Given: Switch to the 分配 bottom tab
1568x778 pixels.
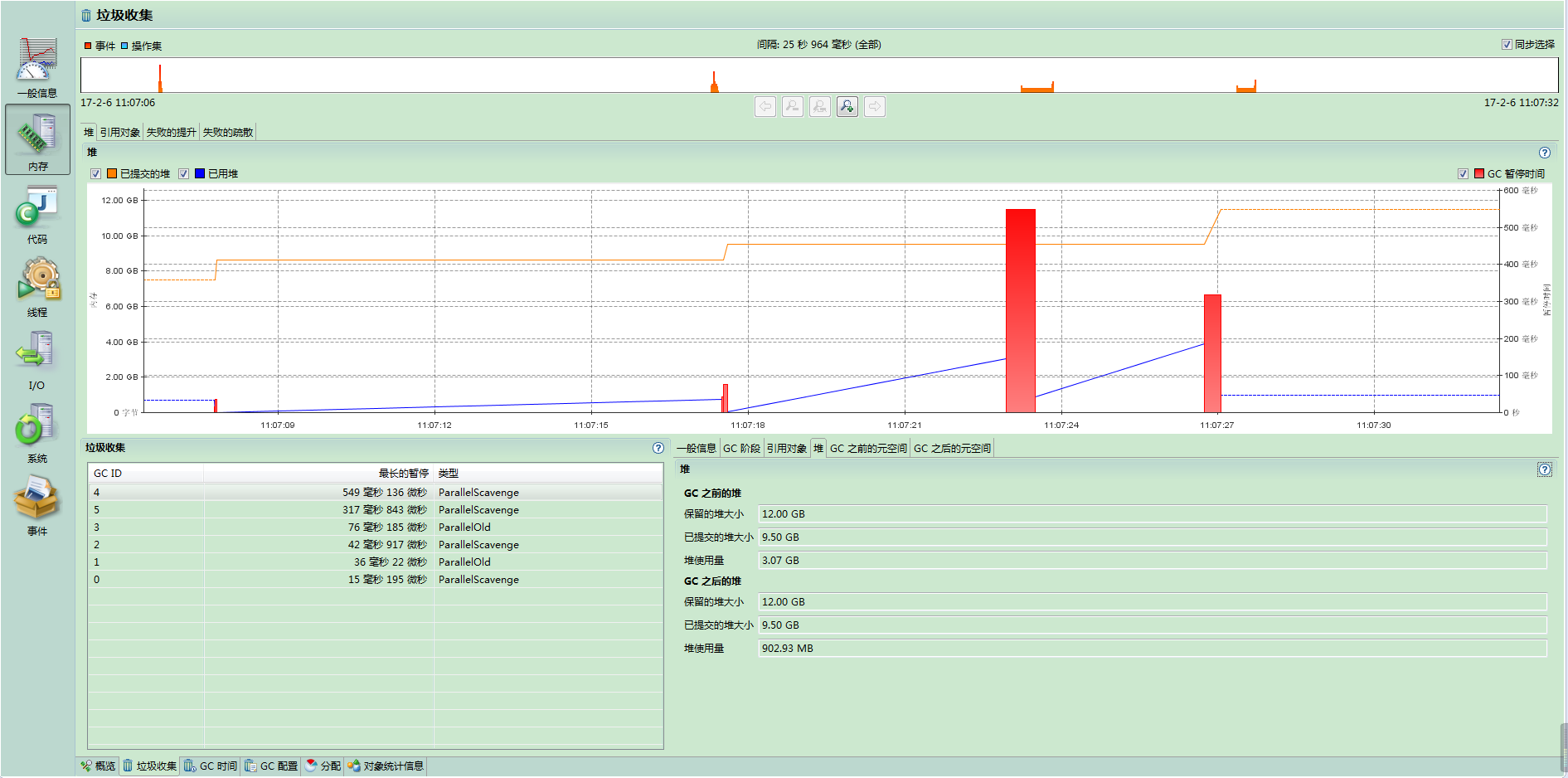Looking at the screenshot, I should click(x=323, y=766).
